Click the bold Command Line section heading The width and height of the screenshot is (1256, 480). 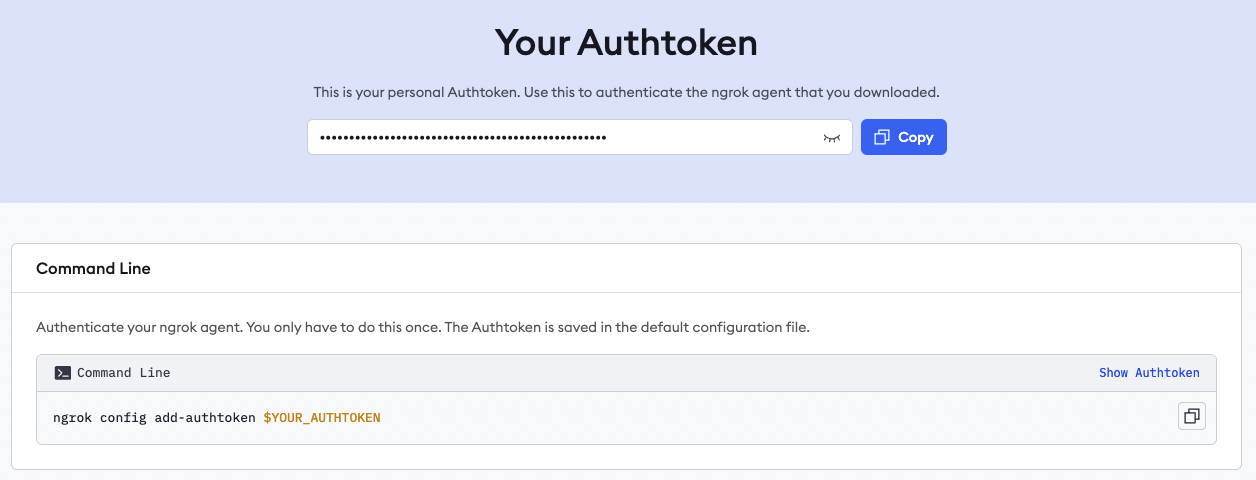coord(93,269)
